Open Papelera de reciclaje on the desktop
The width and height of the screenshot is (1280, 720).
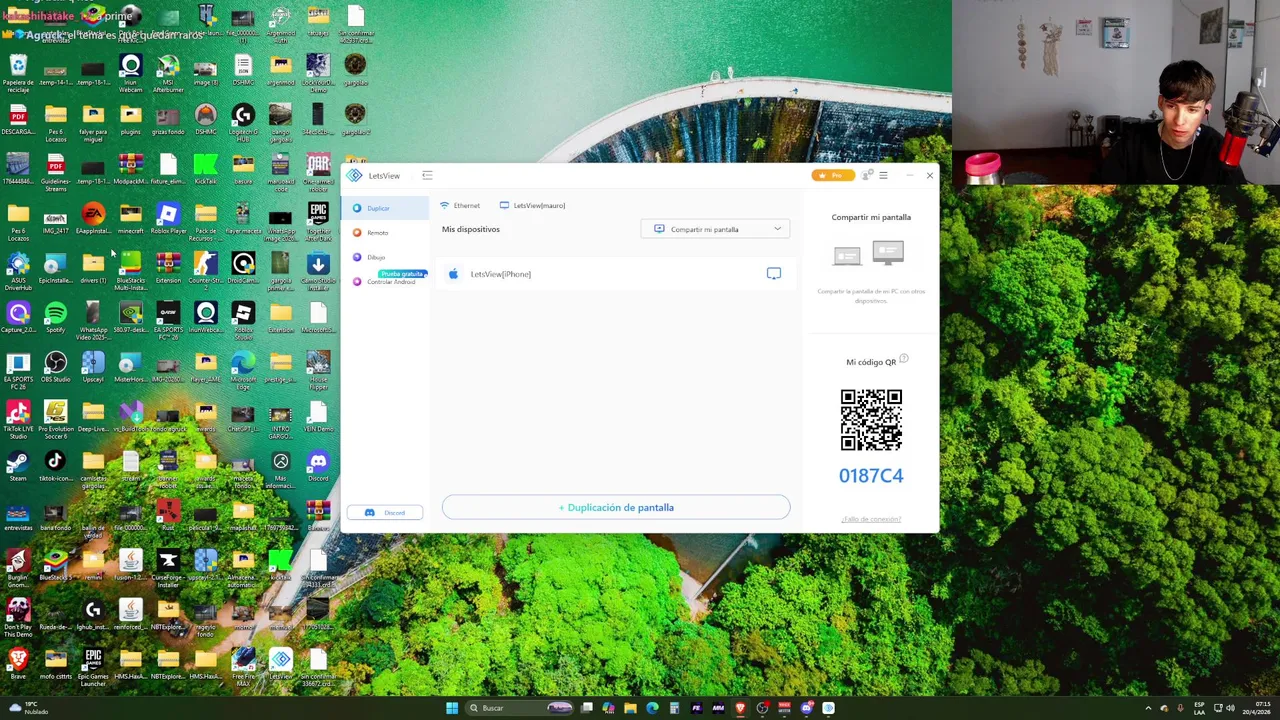pyautogui.click(x=18, y=73)
